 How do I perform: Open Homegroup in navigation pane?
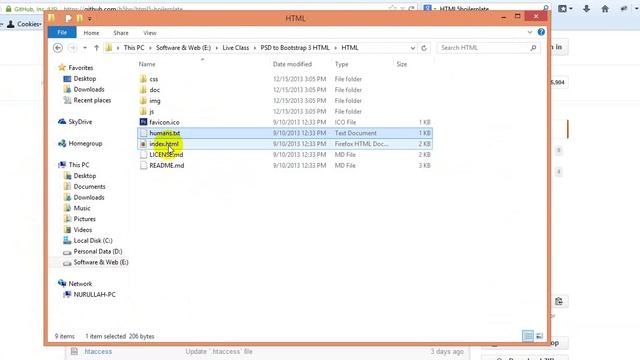(x=85, y=143)
